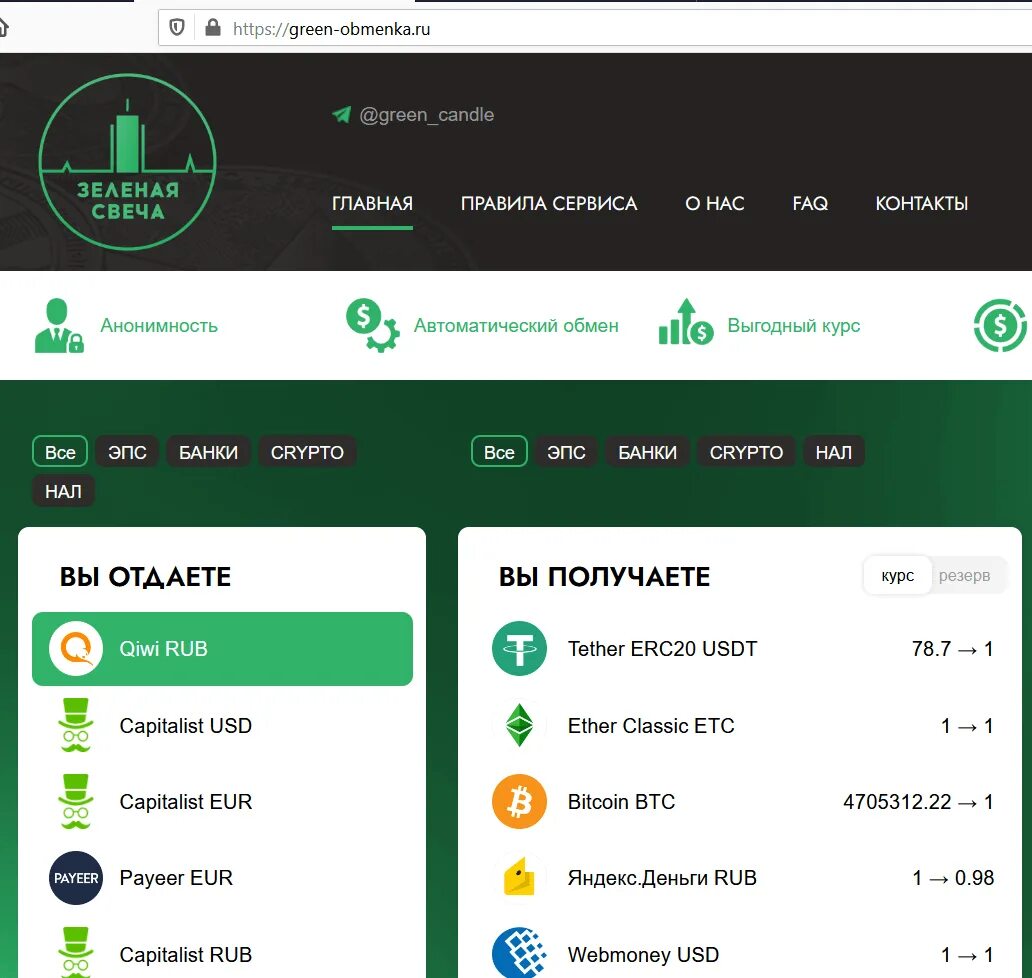Click the 78.7 → 1 rate
The width and height of the screenshot is (1032, 978).
point(952,649)
